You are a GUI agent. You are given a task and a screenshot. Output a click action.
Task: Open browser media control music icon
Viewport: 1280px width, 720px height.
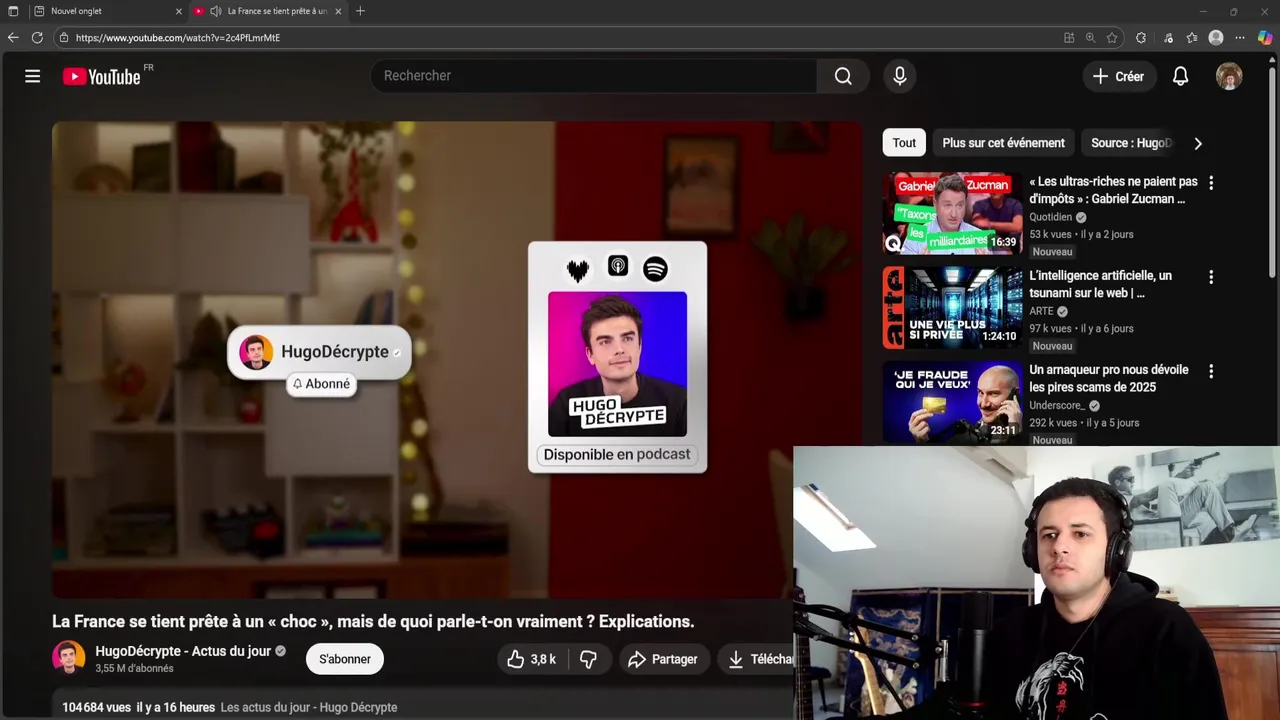coord(1168,38)
